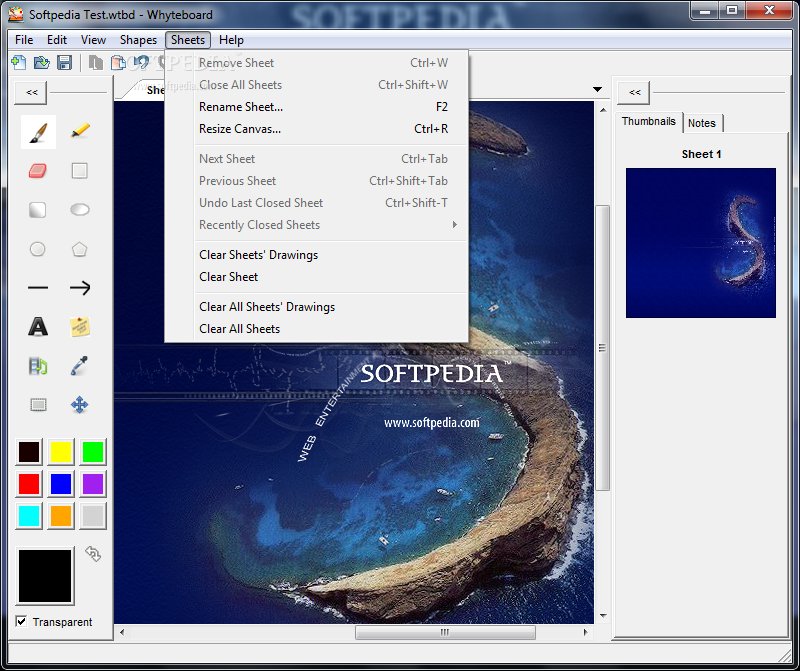800x671 pixels.
Task: Open the sheet tabs dropdown arrow
Action: tap(597, 89)
